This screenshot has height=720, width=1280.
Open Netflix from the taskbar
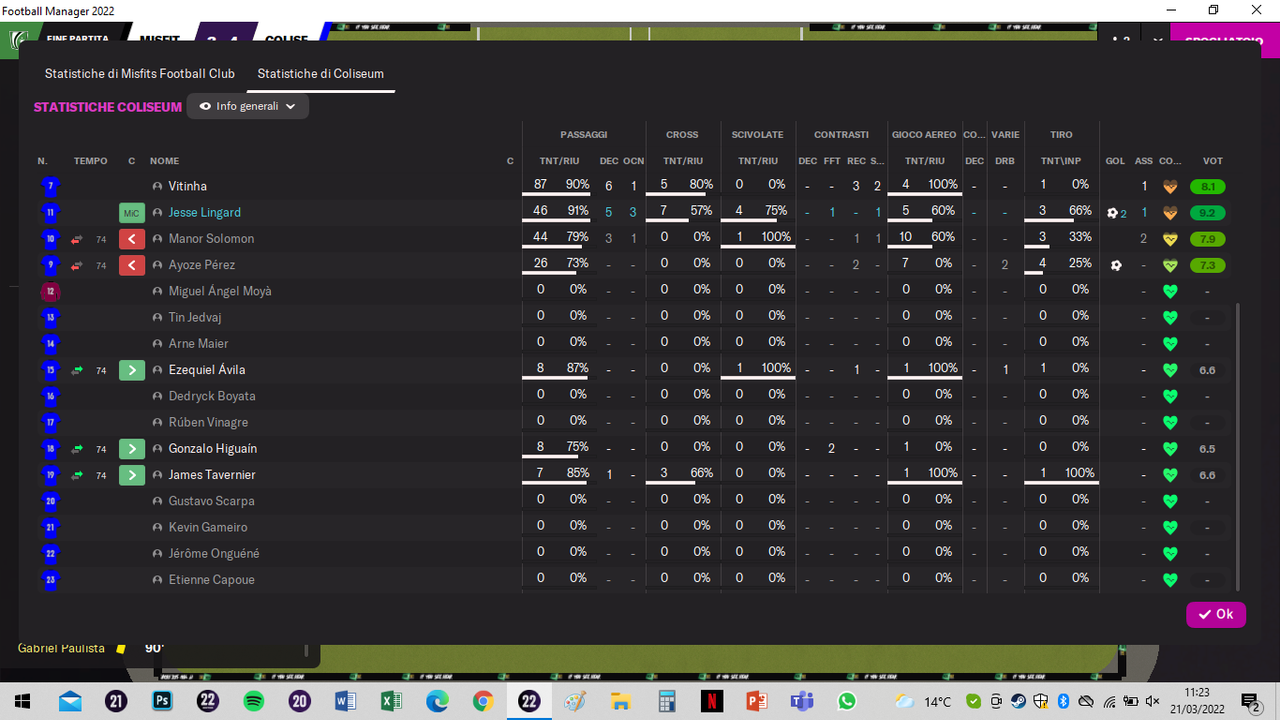(x=711, y=701)
